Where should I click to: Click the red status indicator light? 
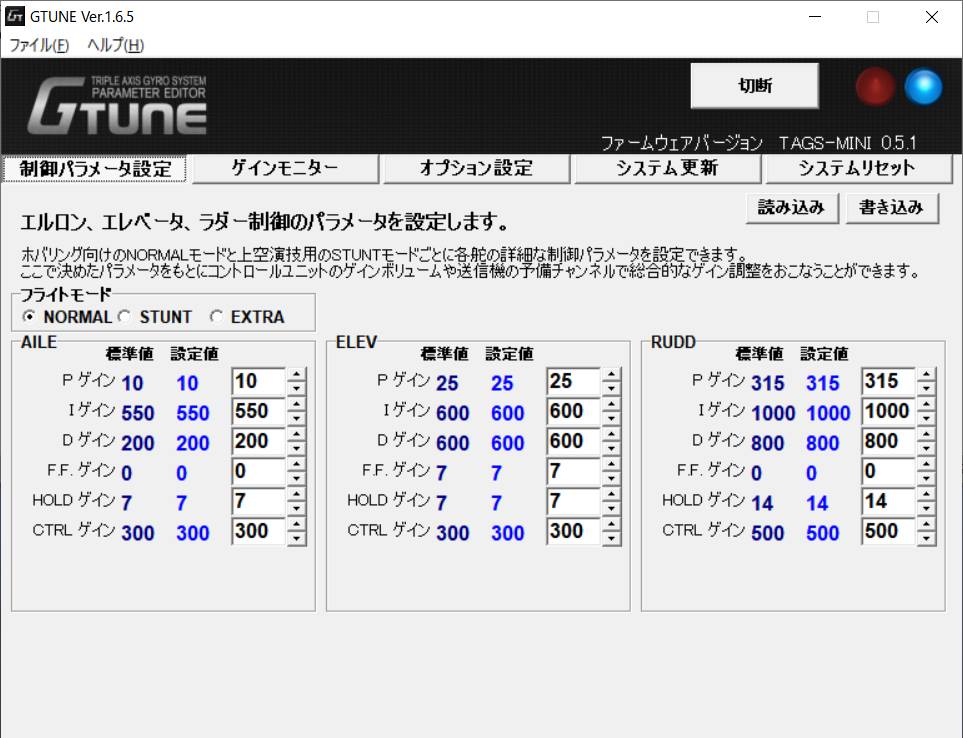coord(875,86)
